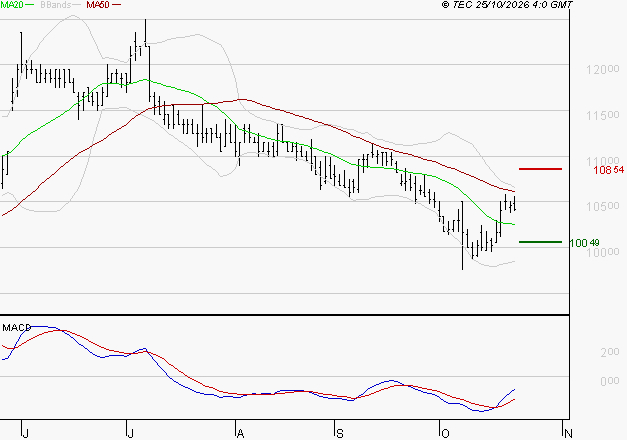Click the 10500 price axis label
Viewport: 627px width, 440px height.
(x=603, y=207)
